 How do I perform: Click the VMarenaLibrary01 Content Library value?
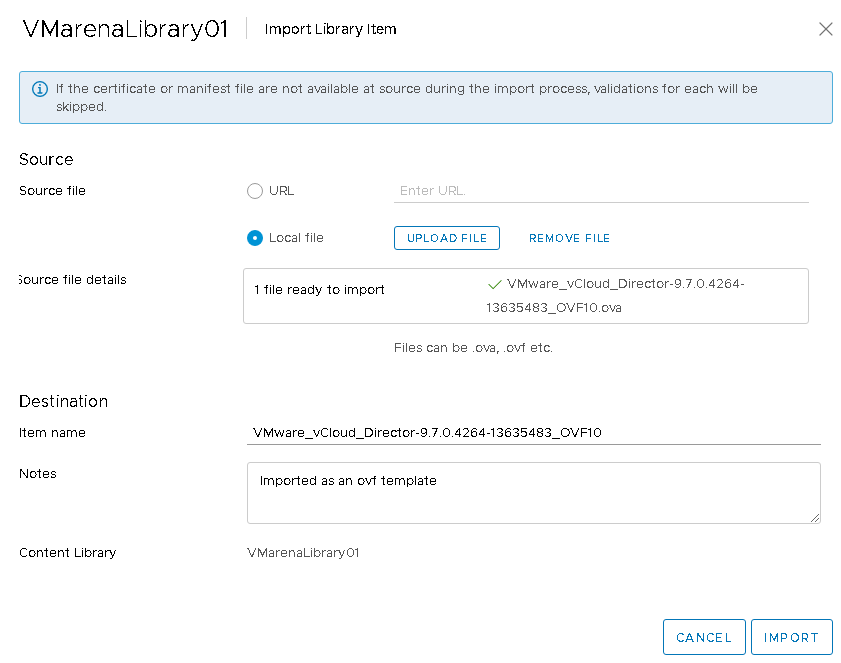click(x=303, y=552)
